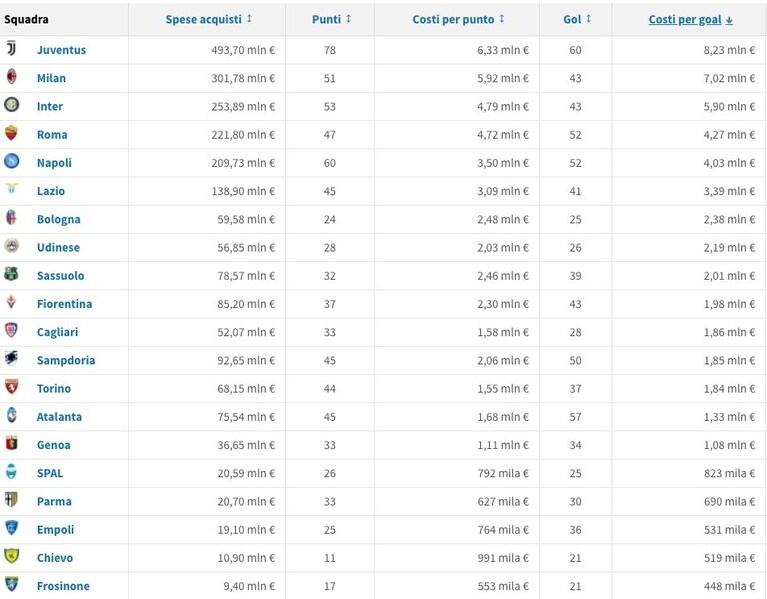
Task: Select Chievo points value 11
Action: click(x=330, y=558)
